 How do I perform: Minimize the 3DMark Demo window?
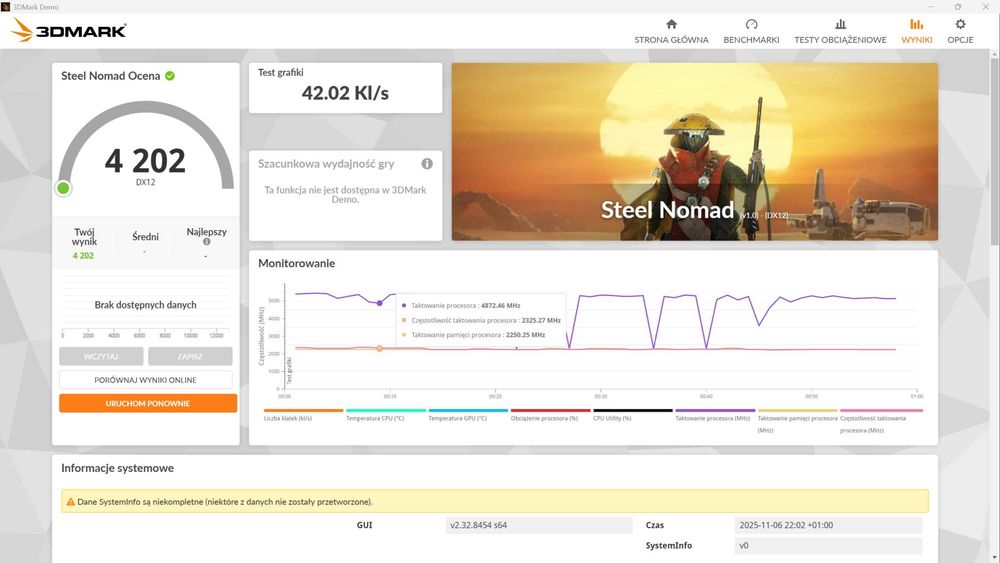tap(930, 6)
